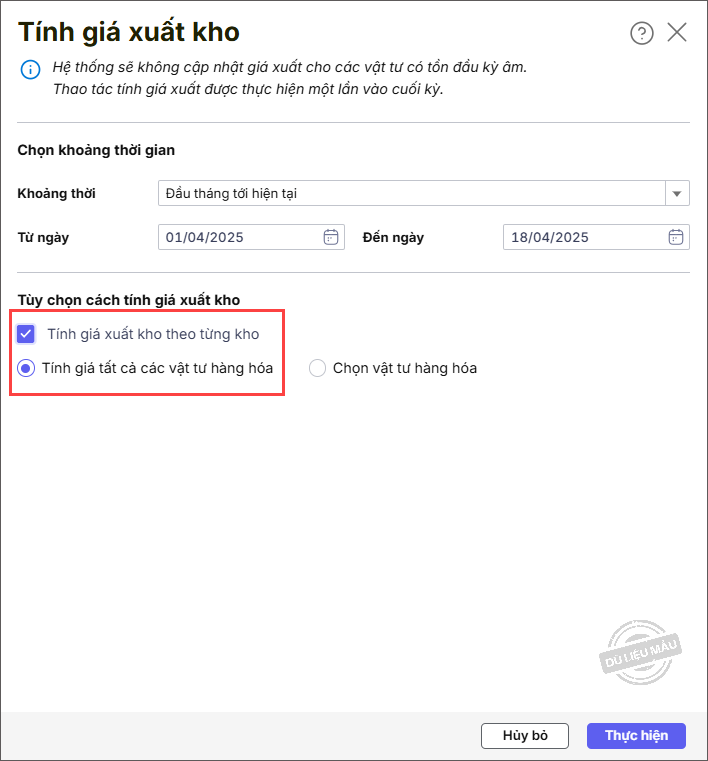
Task: Click the Khoảng thời field label
Action: 57,193
